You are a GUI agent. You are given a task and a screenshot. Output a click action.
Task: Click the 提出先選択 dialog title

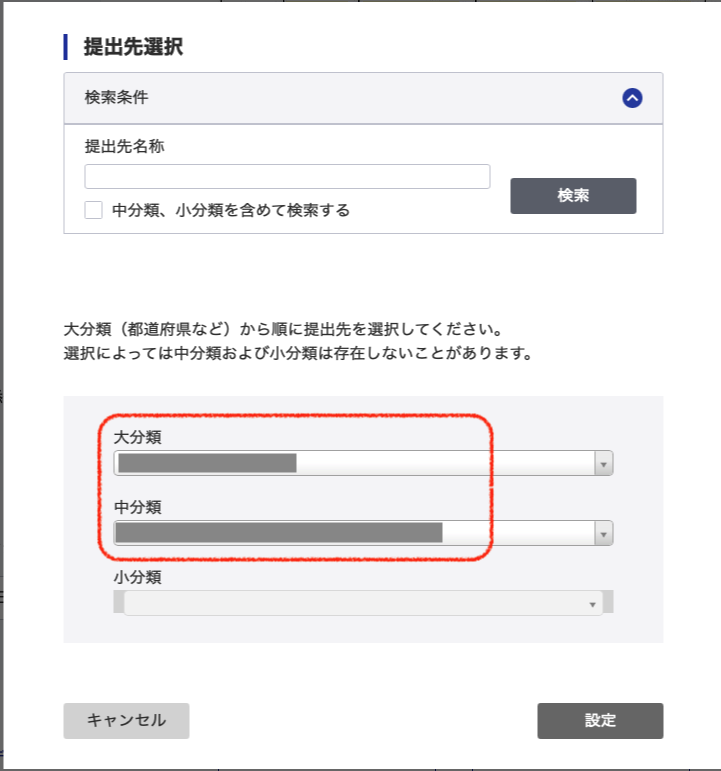tap(133, 47)
